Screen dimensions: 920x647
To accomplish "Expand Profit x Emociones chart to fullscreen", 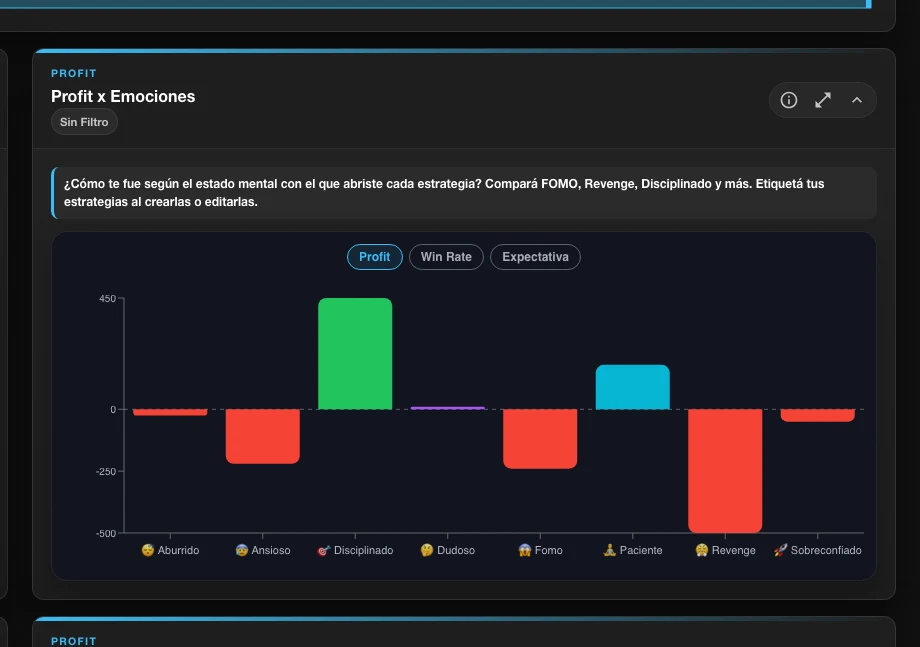I will pos(823,100).
